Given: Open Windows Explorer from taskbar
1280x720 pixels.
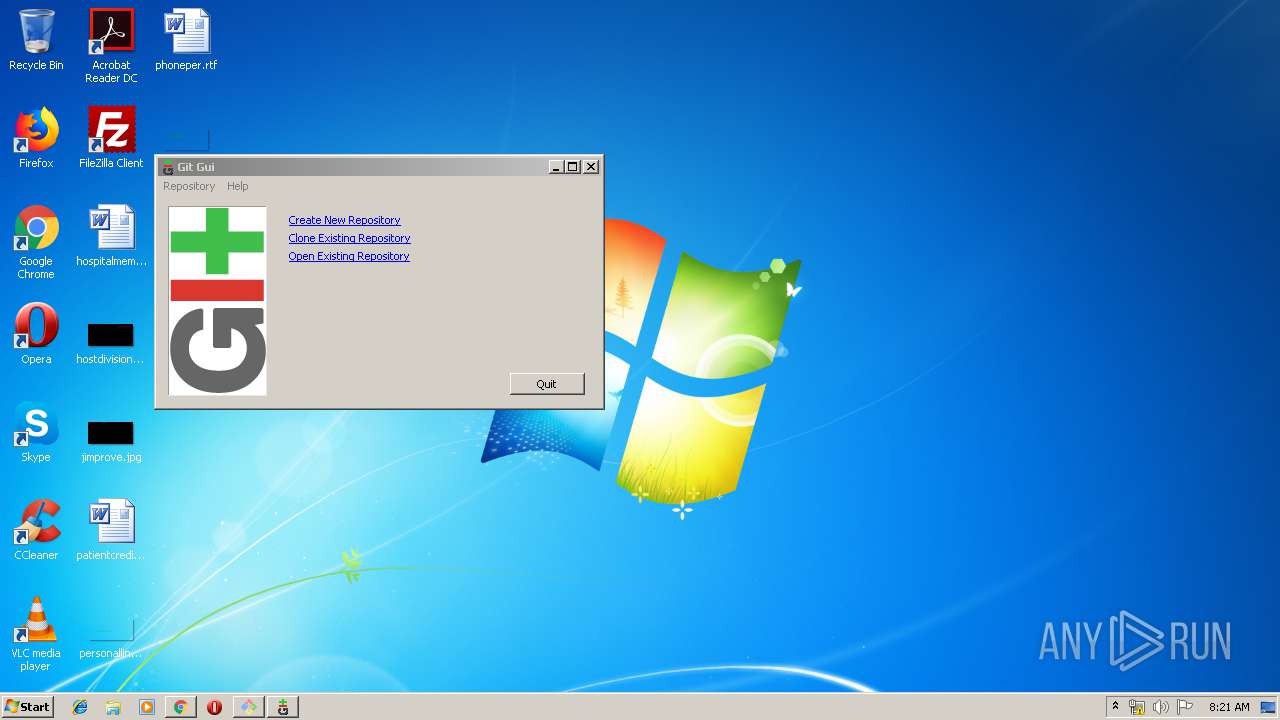Looking at the screenshot, I should click(113, 707).
